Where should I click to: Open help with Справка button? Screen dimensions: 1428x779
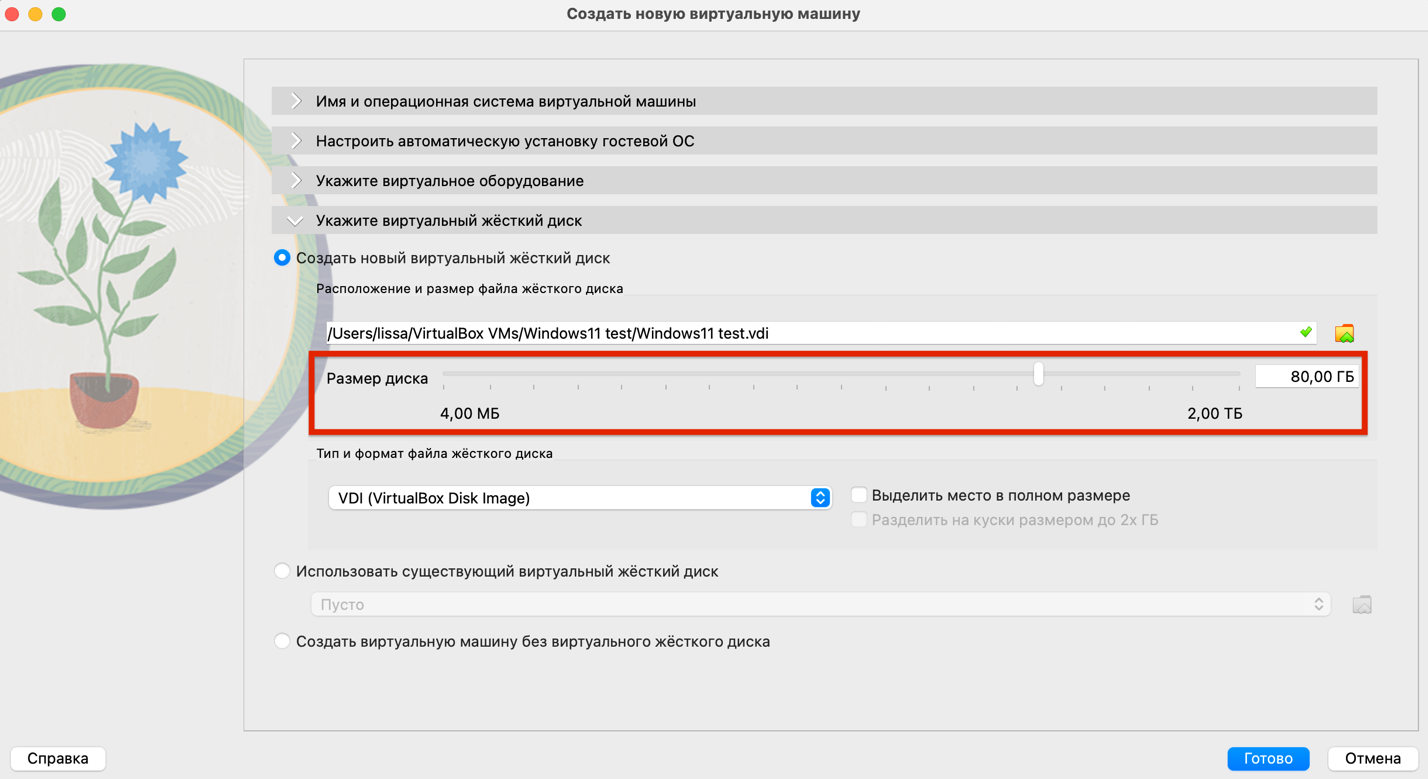pyautogui.click(x=58, y=759)
